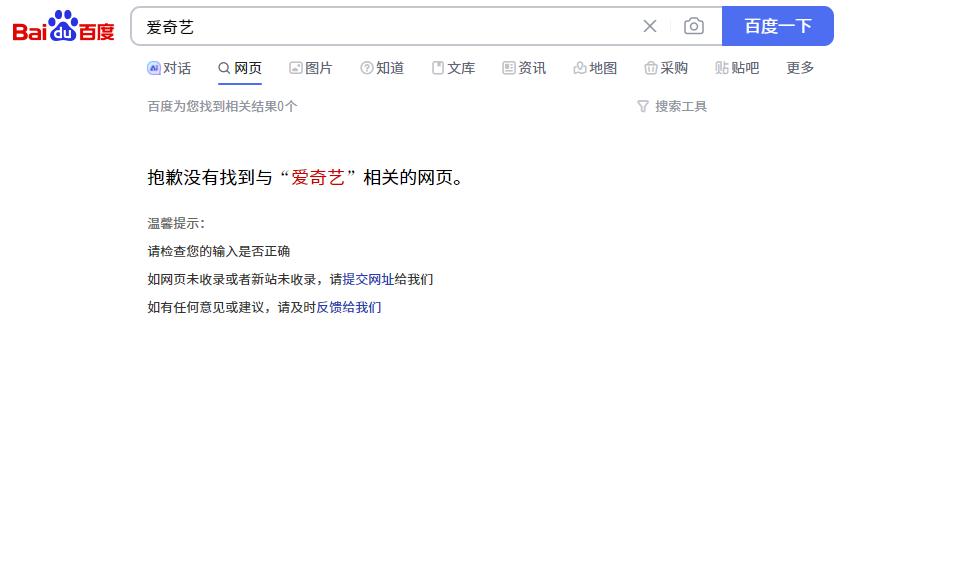Viewport: 962px width, 587px height.
Task: Select the AI icon beside 对话
Action: 153,68
